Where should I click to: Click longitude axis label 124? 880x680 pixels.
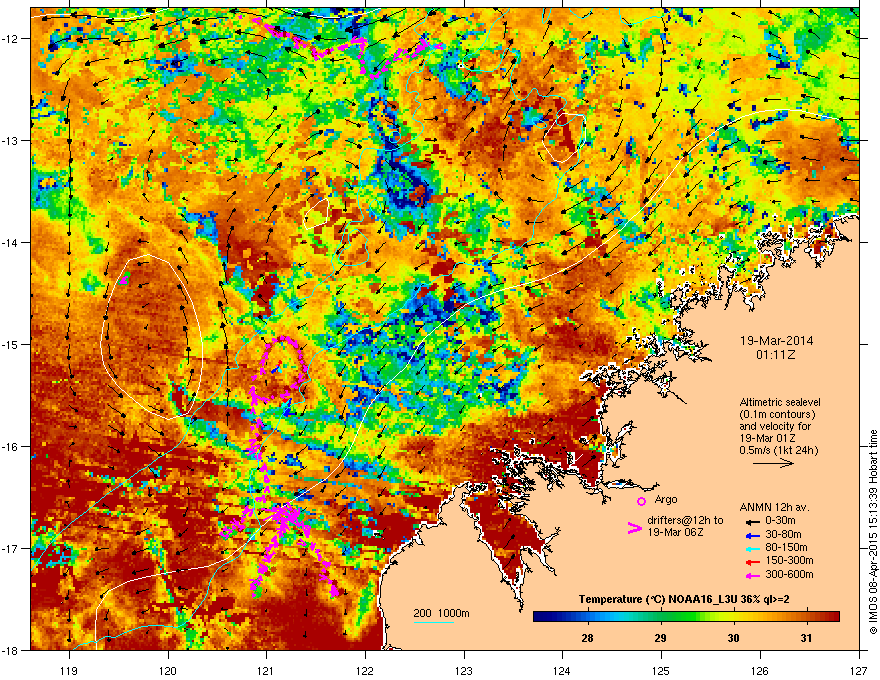[562, 670]
